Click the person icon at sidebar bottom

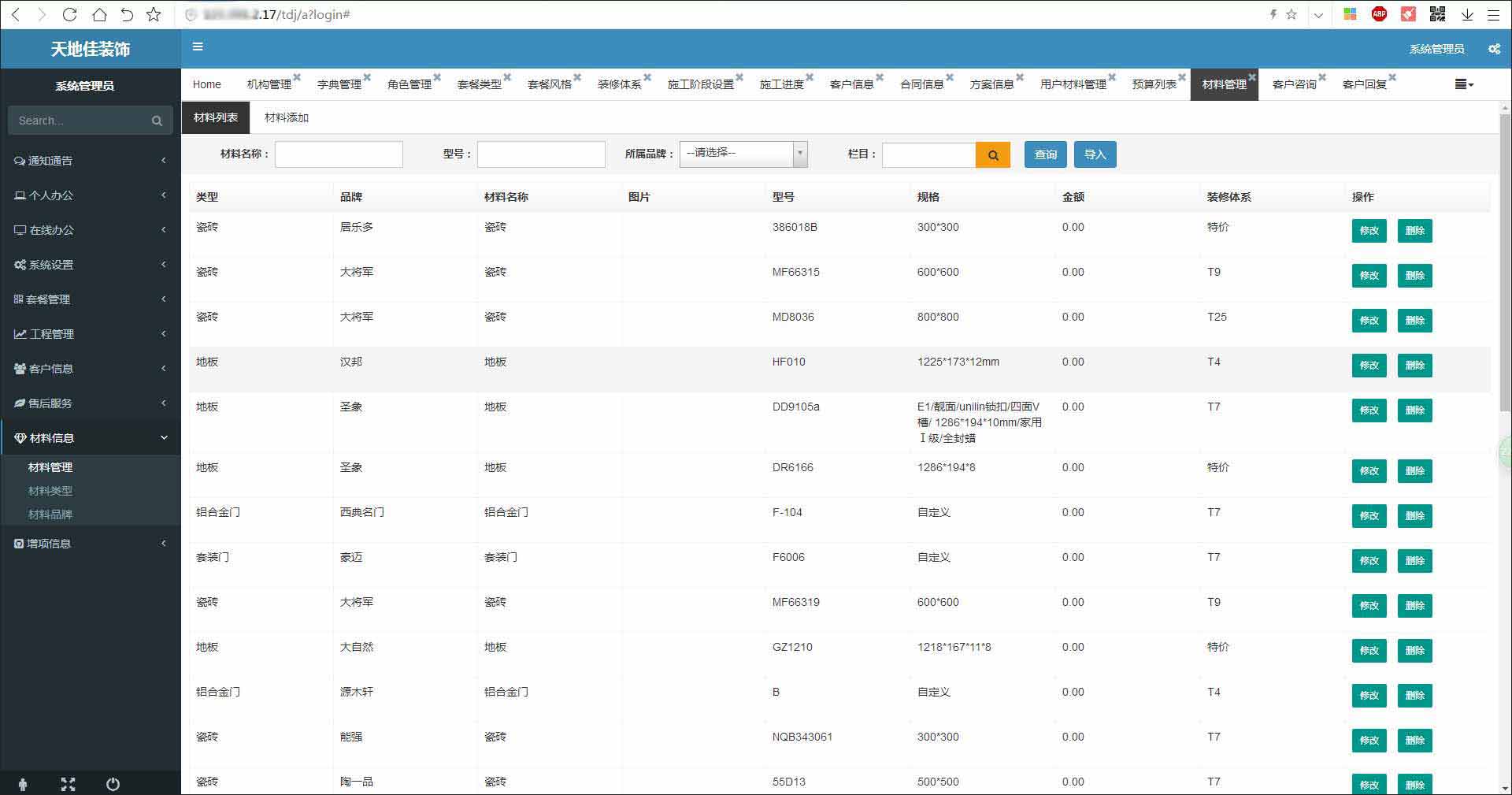(22, 784)
